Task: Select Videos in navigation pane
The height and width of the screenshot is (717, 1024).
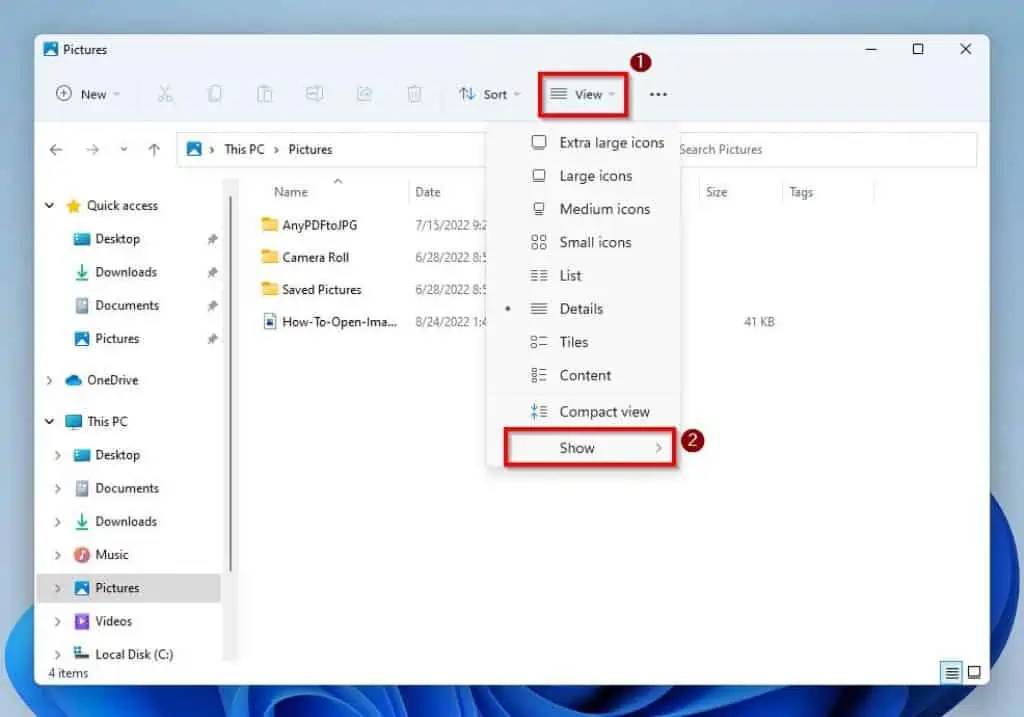Action: [113, 622]
